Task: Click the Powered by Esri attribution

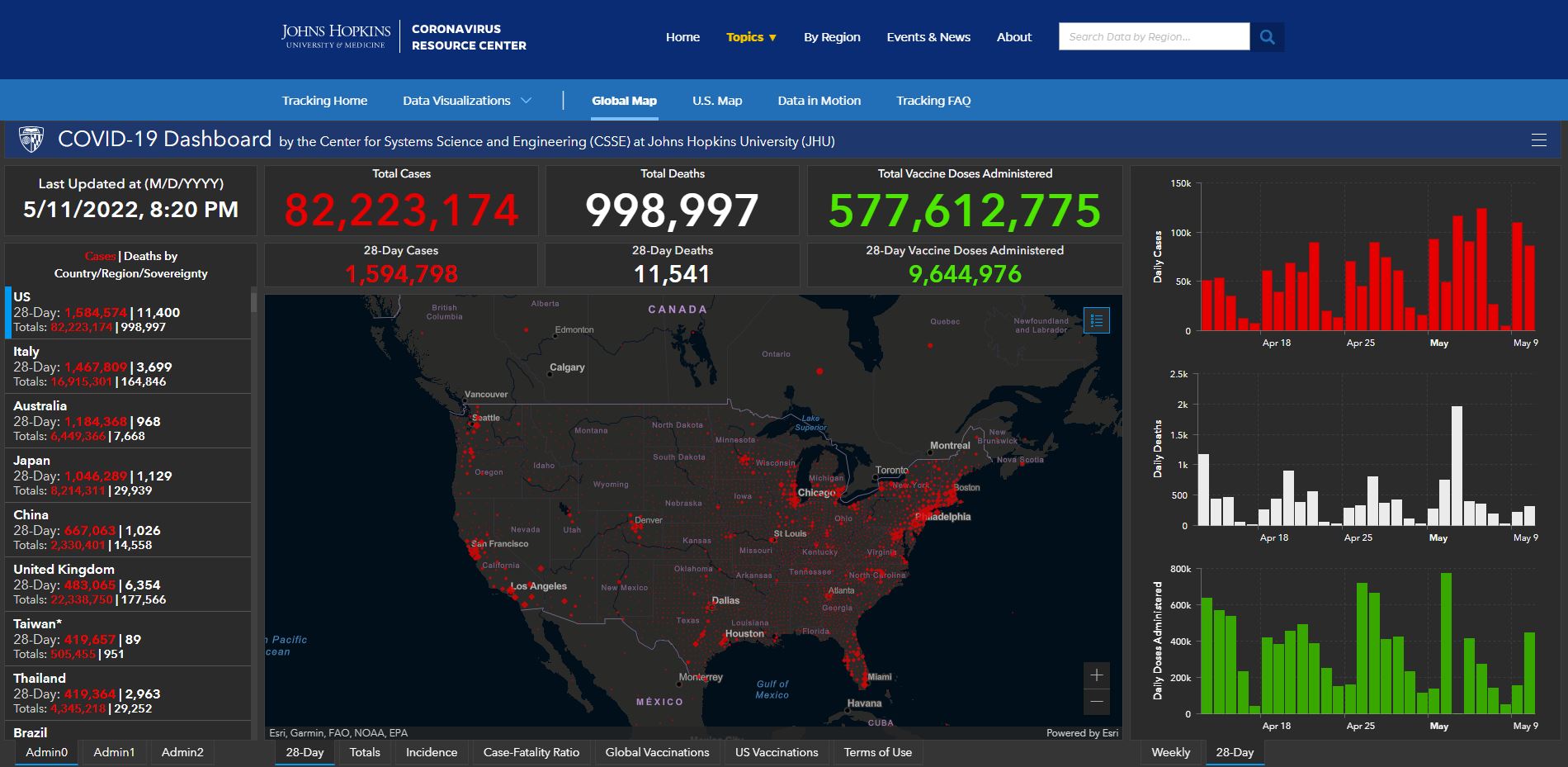Action: (1082, 732)
